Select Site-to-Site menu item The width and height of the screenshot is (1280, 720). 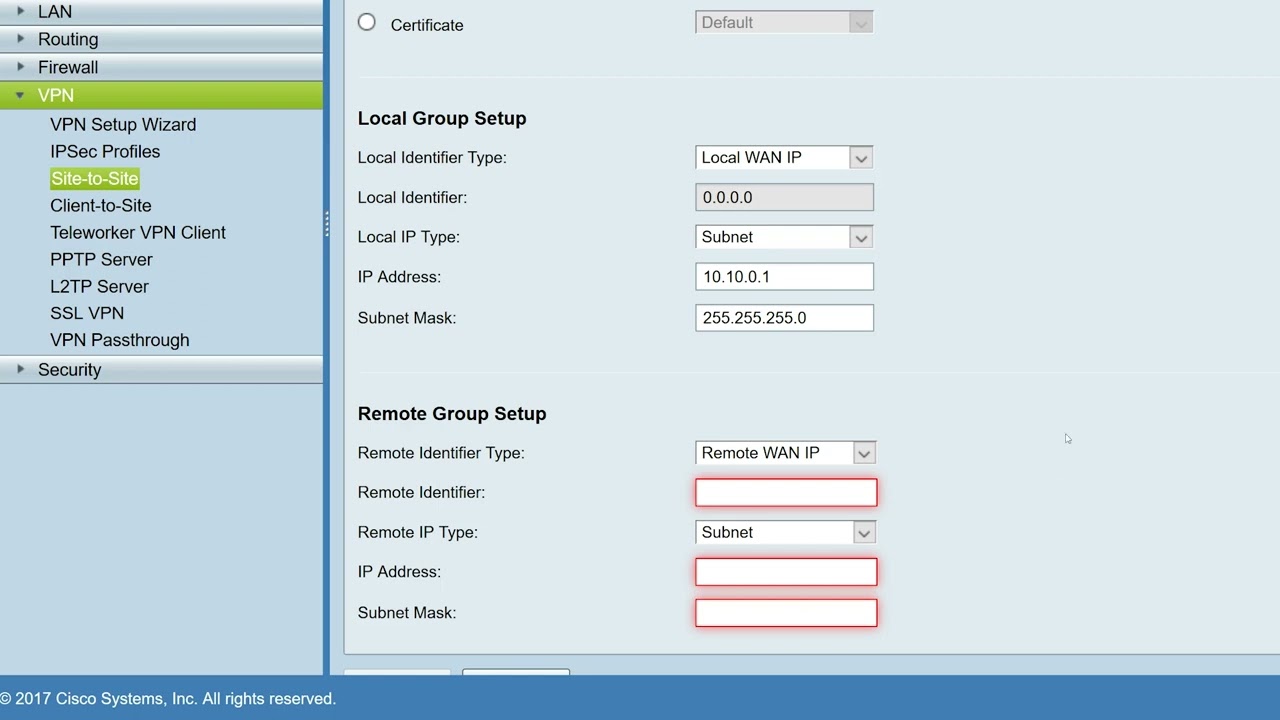95,178
